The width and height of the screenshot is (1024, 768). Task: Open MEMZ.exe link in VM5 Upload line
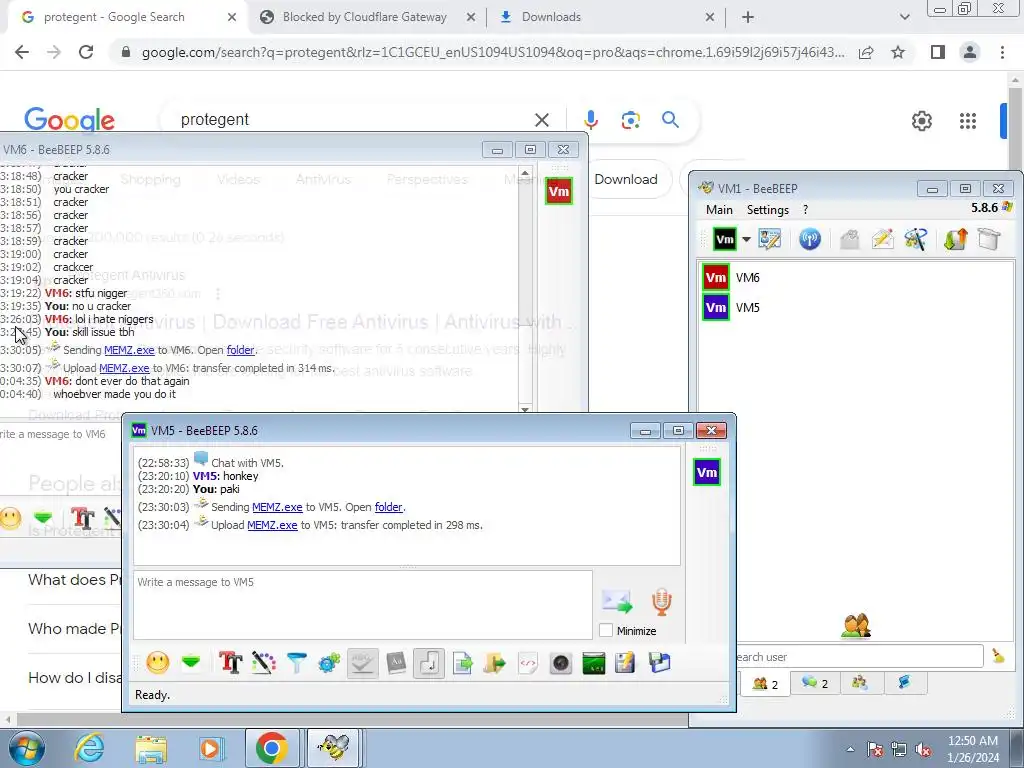coord(272,525)
